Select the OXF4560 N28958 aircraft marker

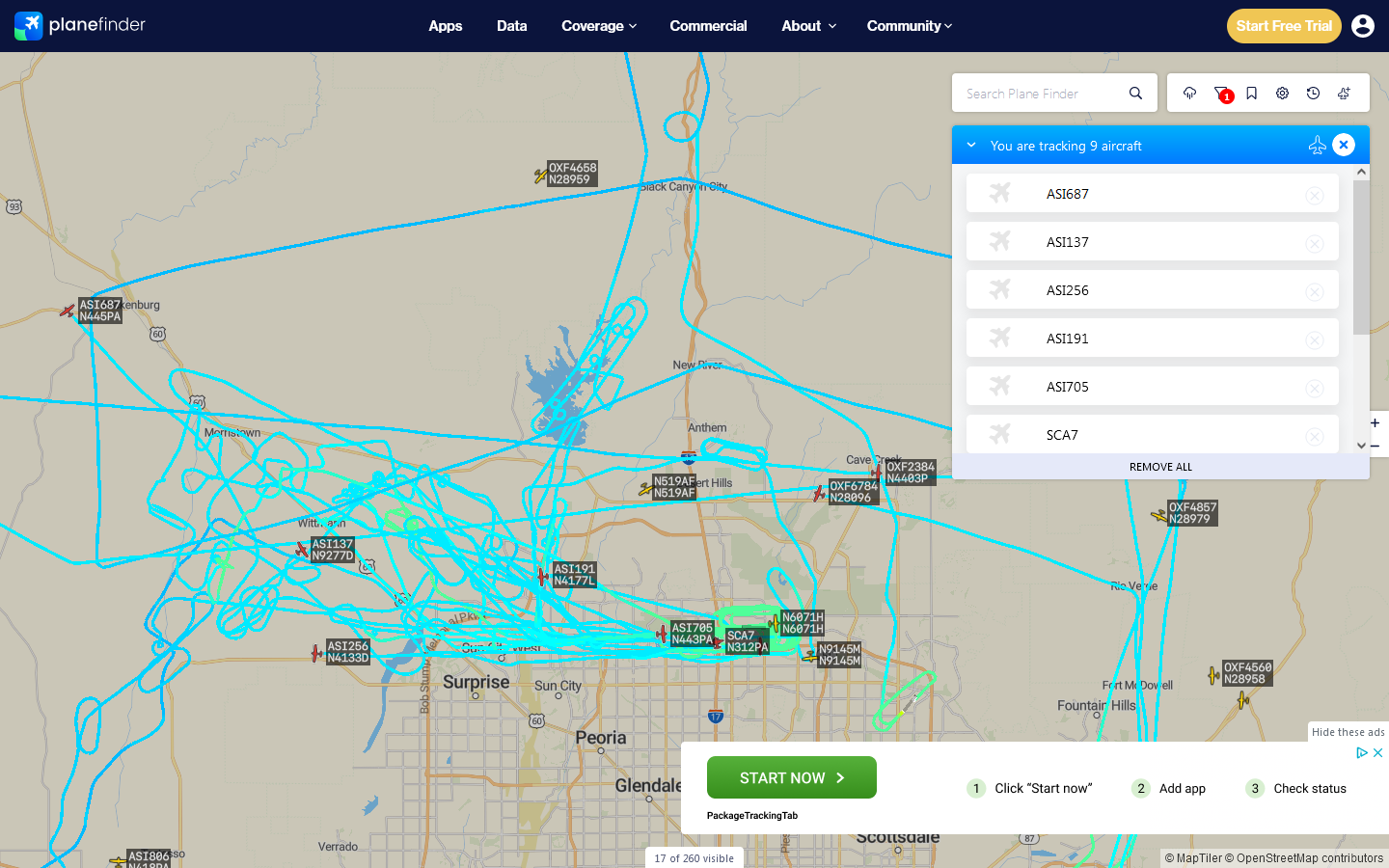click(1213, 675)
